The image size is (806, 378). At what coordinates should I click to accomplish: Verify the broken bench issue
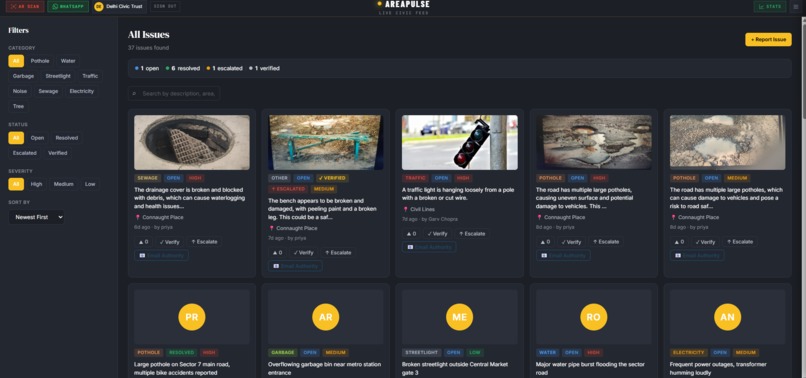coord(303,253)
